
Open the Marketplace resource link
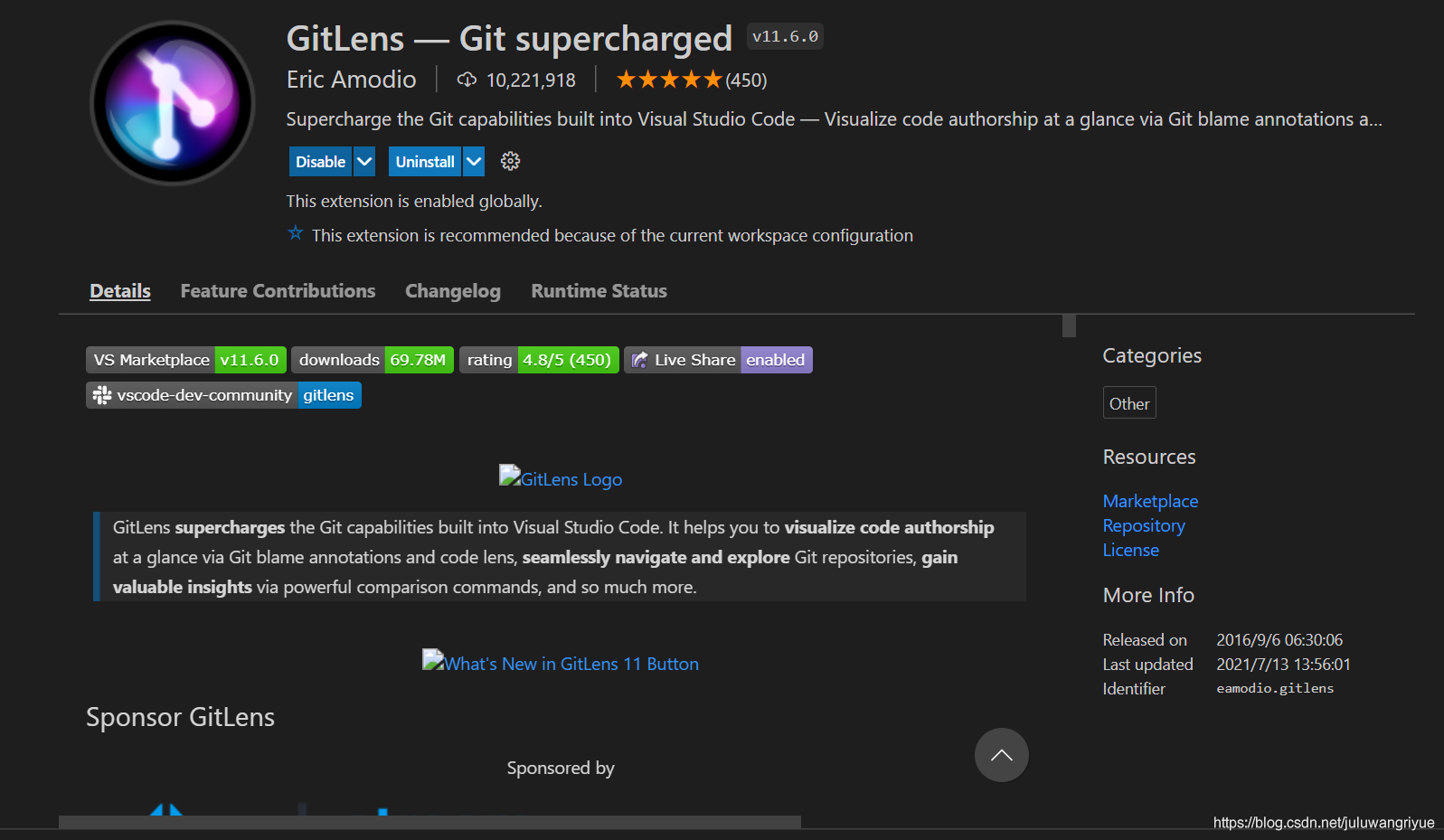1150,501
